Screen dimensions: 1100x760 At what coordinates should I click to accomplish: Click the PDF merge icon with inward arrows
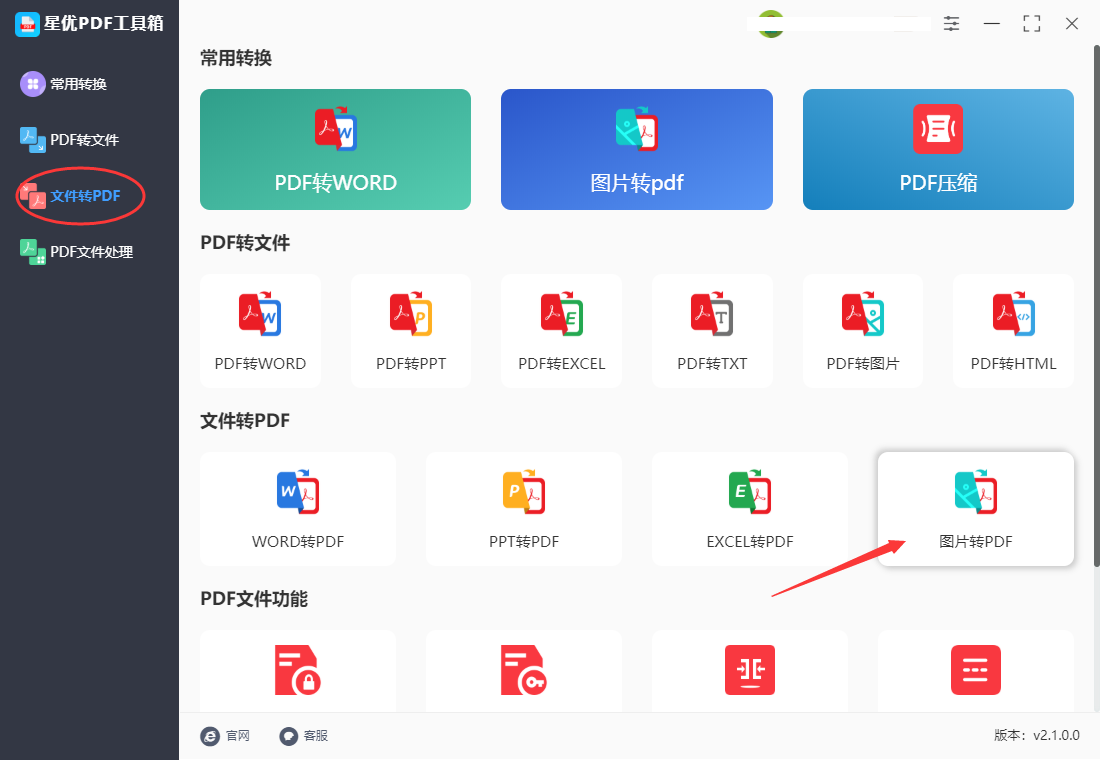click(750, 670)
